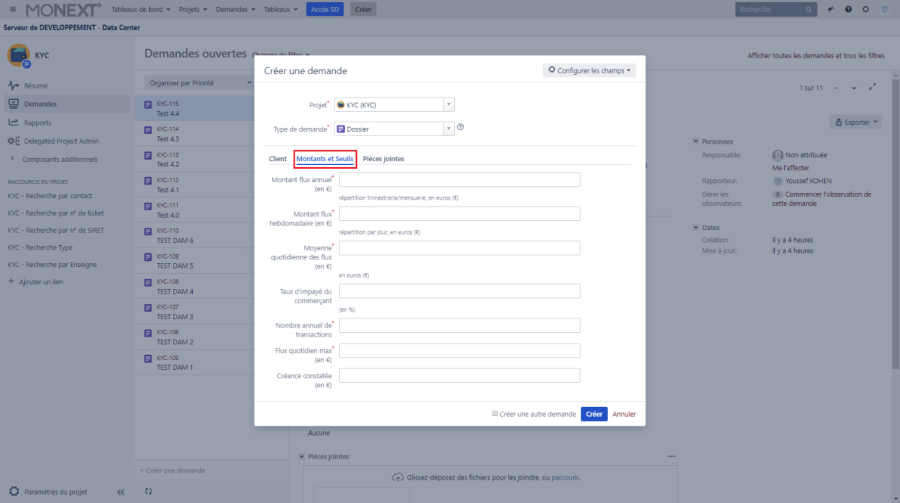Screen dimensions: 900x503
Task: Click the blue Créer button in the dialog
Action: [594, 413]
